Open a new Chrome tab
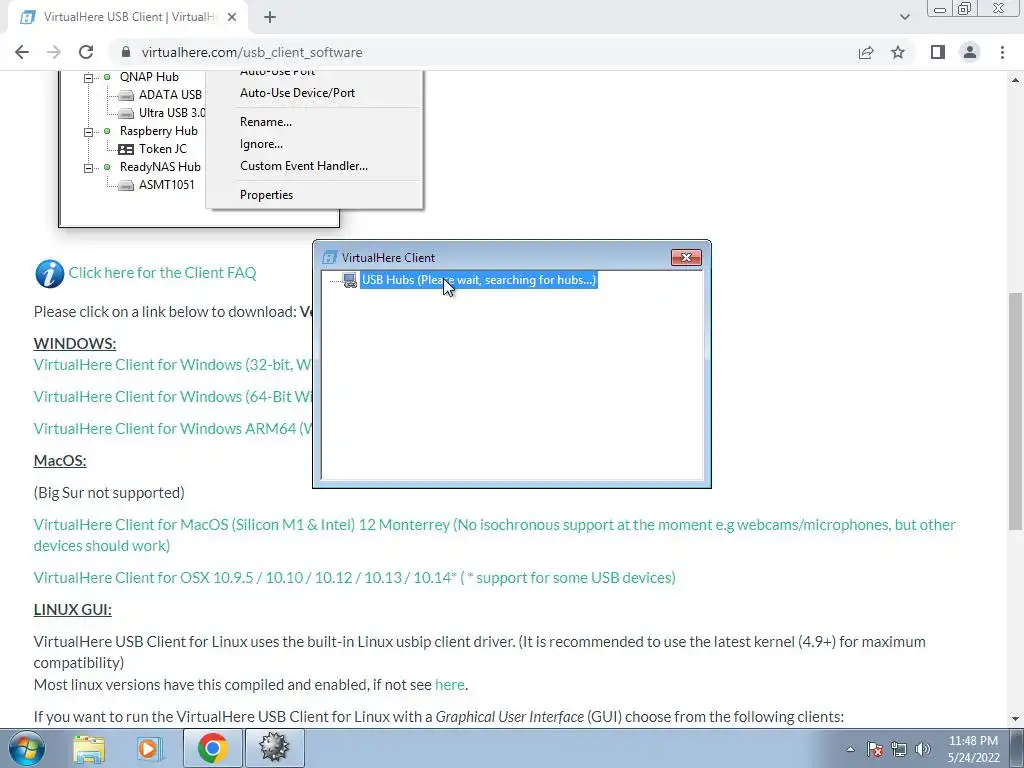Screen dimensions: 1024x768 [270, 17]
